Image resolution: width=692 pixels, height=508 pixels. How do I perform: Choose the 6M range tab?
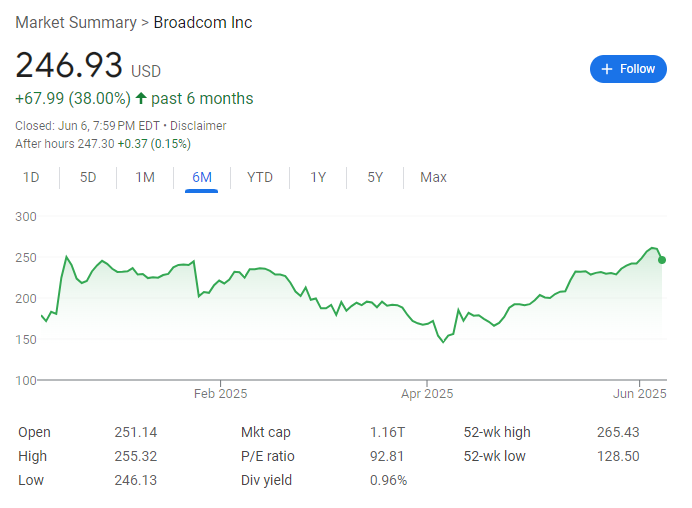coord(202,177)
